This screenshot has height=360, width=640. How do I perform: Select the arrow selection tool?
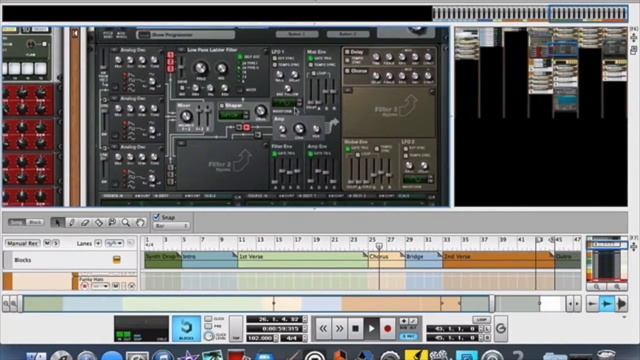point(58,222)
